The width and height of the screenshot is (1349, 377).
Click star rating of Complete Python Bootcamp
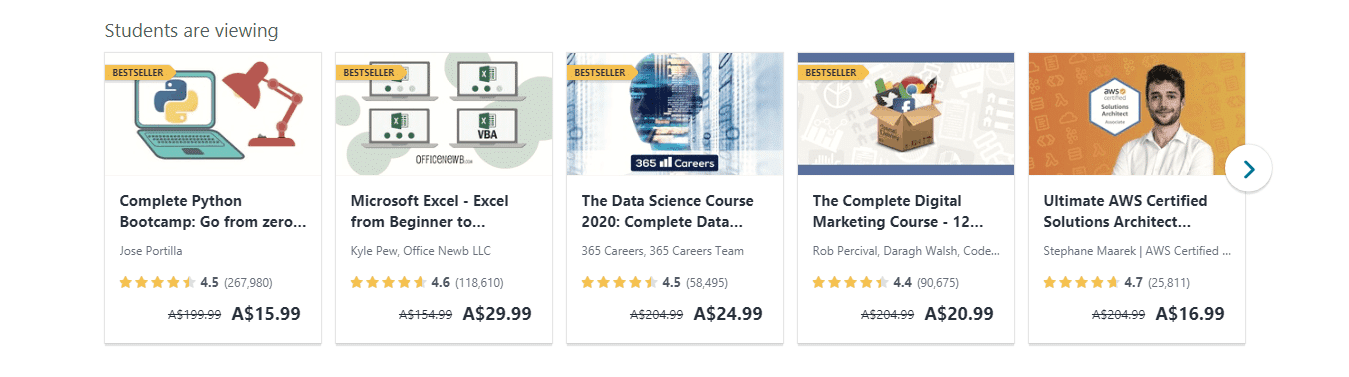[157, 283]
